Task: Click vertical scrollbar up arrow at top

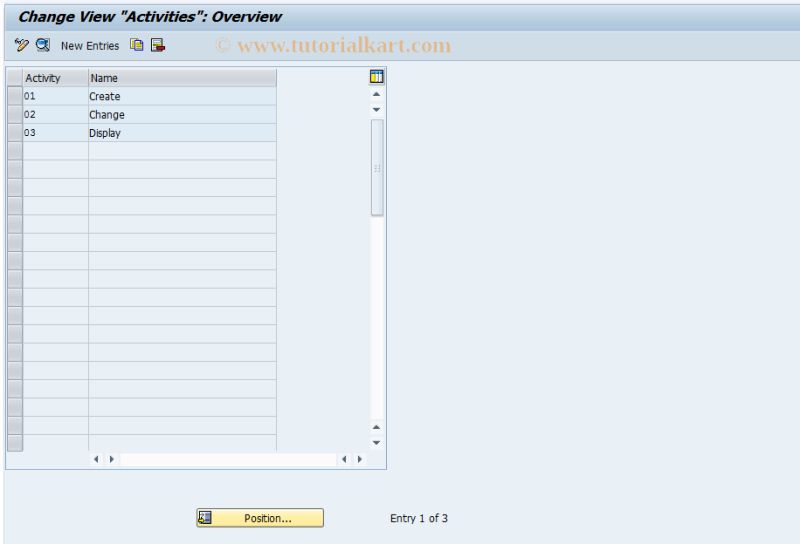Action: [x=377, y=94]
